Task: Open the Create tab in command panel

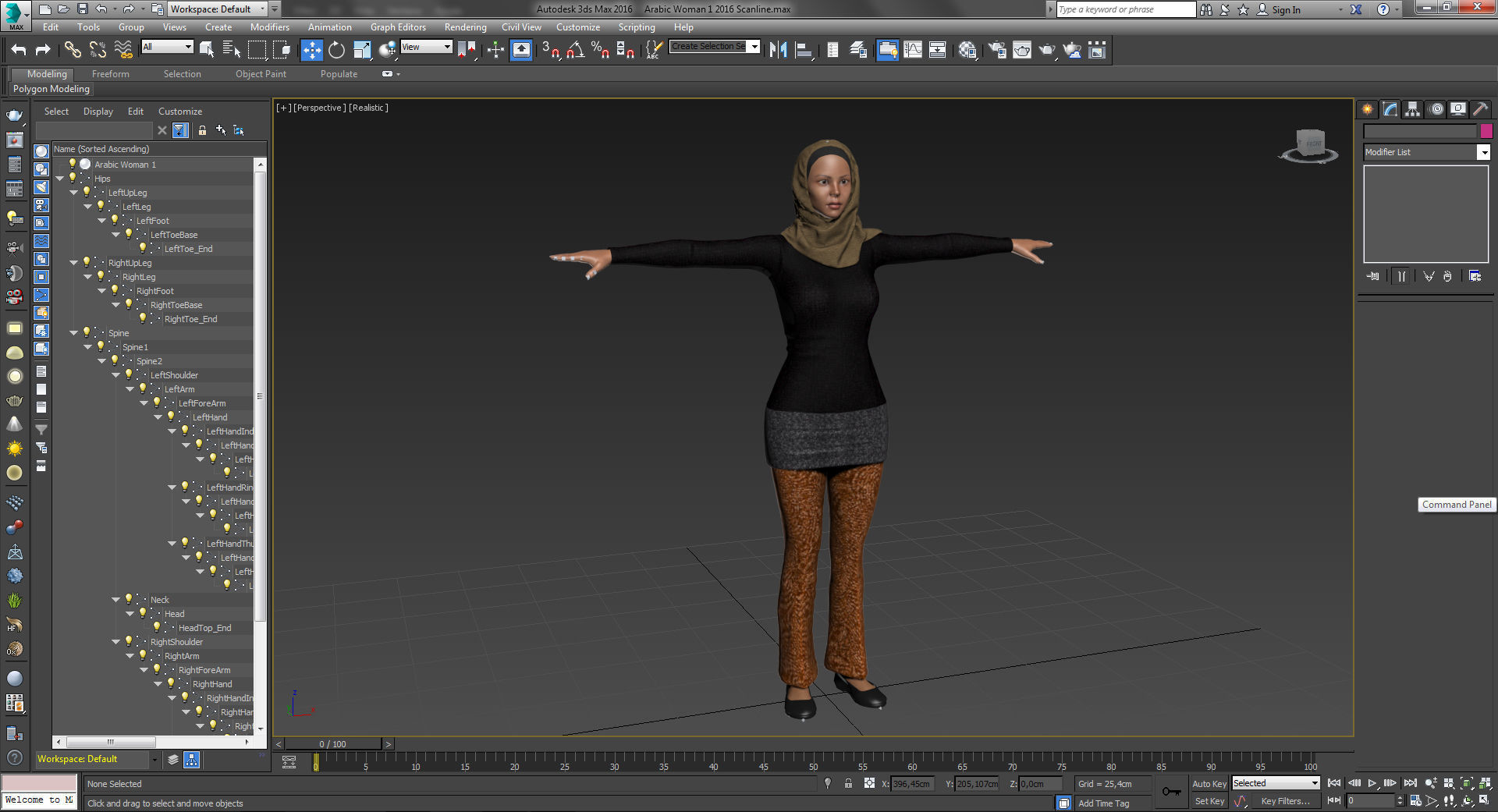Action: (x=1368, y=109)
